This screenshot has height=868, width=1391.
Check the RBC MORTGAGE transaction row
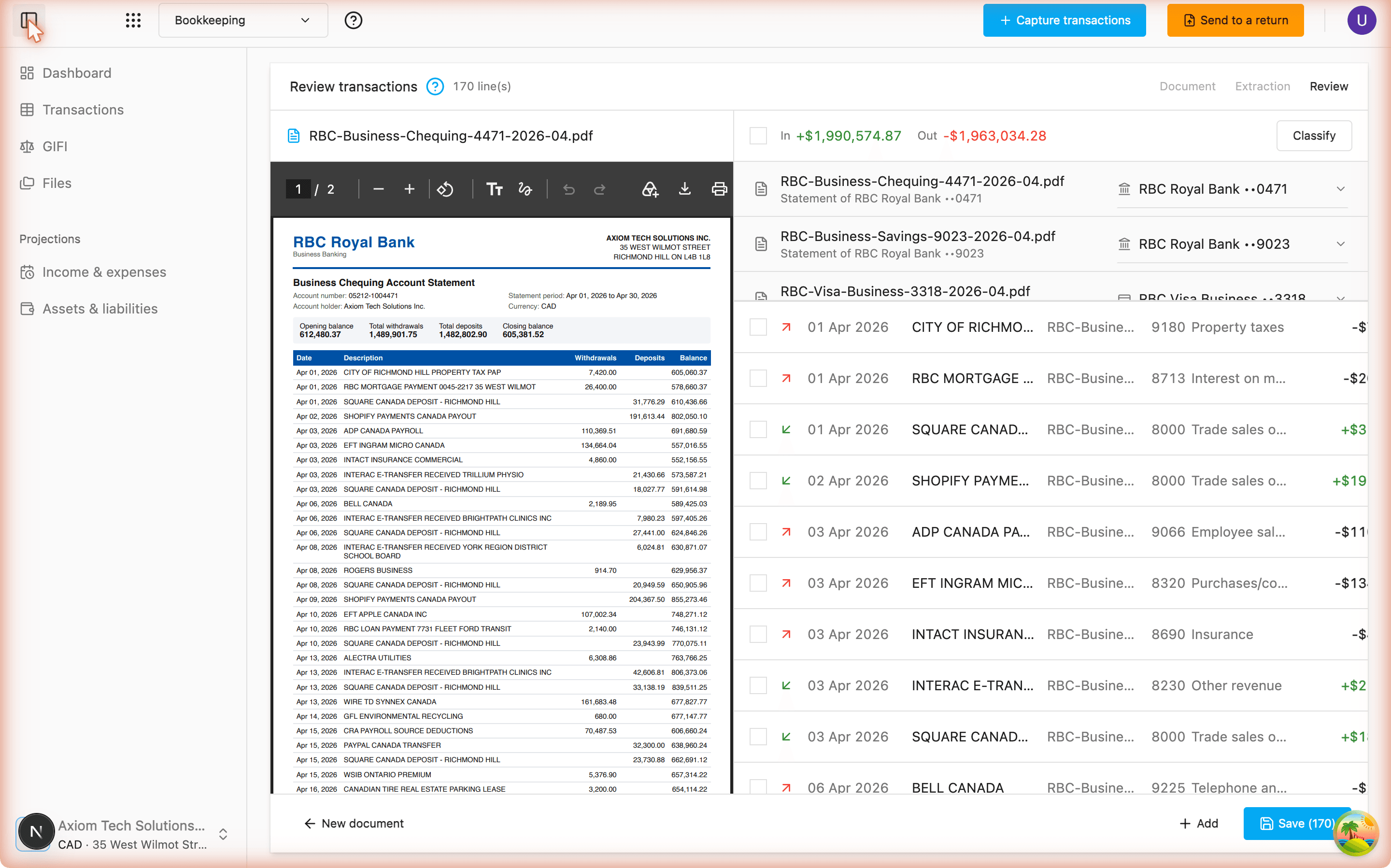coord(758,378)
